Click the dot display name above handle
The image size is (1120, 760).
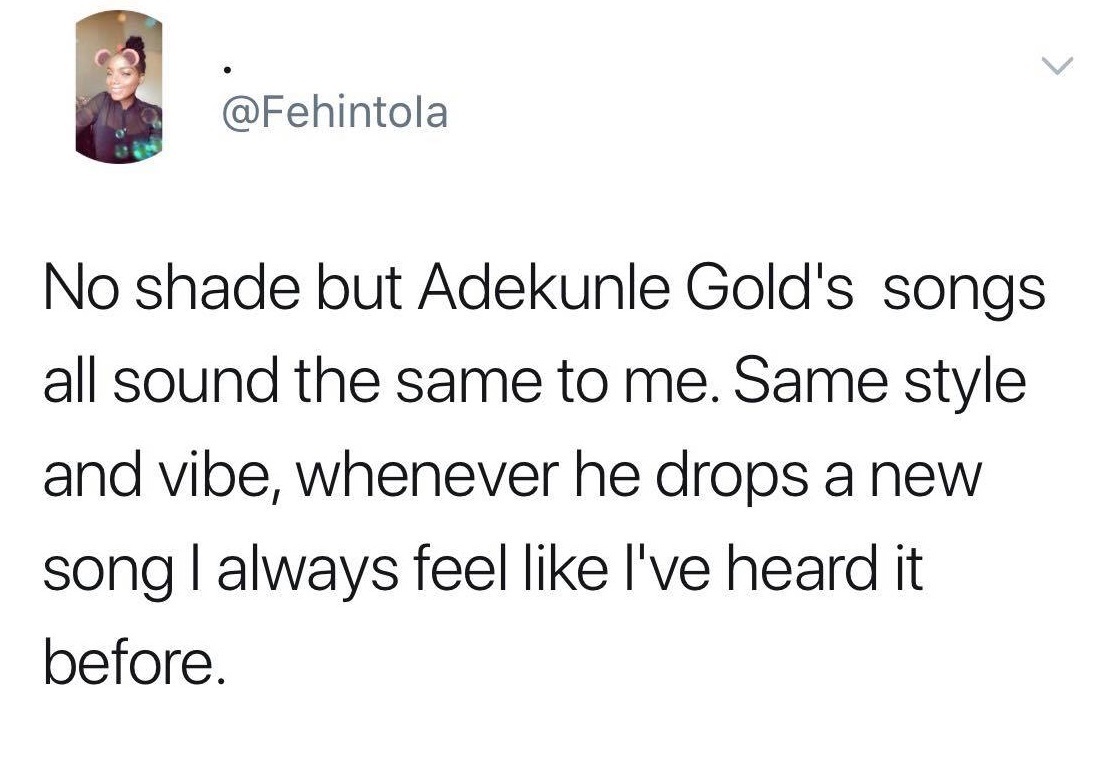coord(228,69)
